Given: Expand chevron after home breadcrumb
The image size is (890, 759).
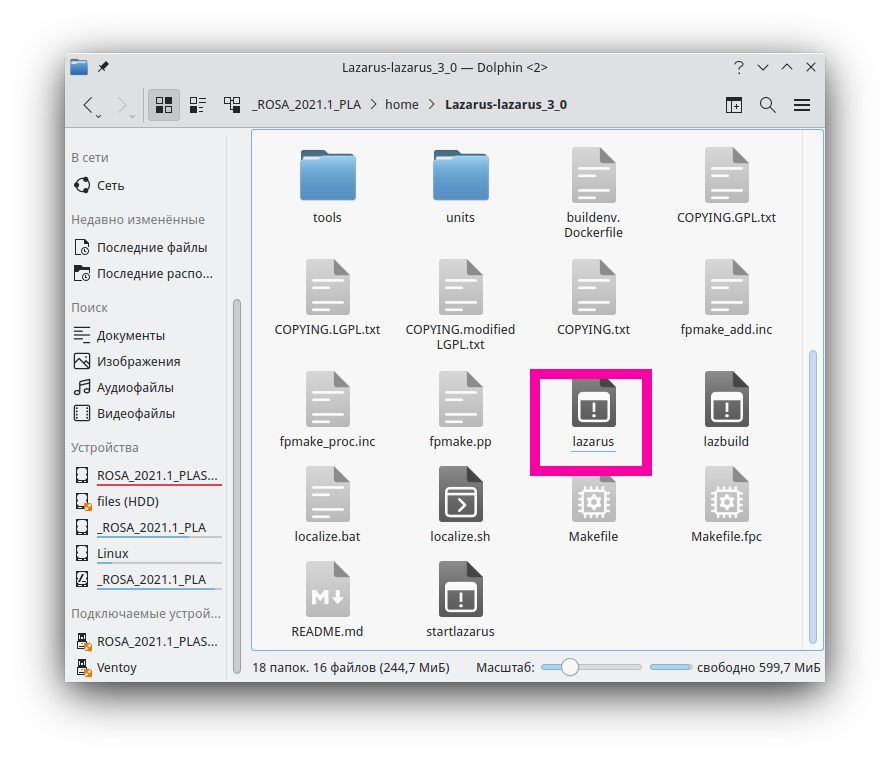Looking at the screenshot, I should click(431, 104).
